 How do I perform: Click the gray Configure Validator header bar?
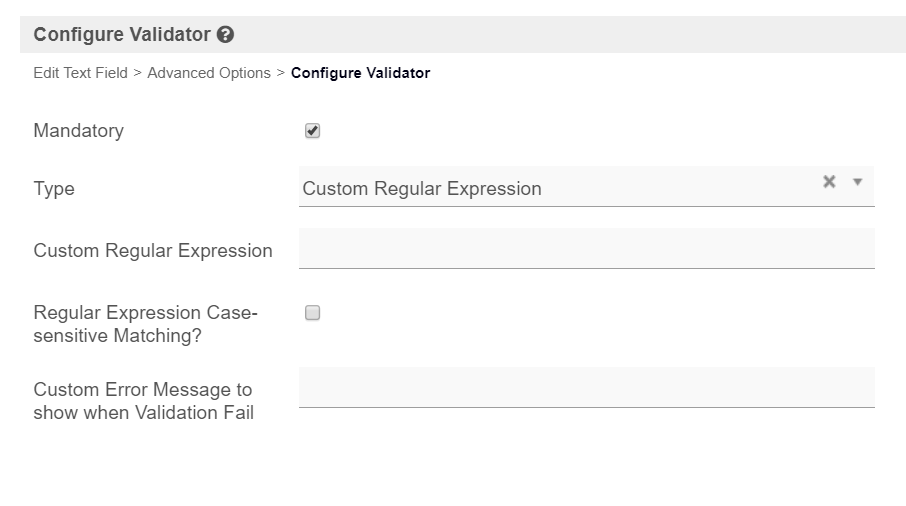click(x=560, y=35)
